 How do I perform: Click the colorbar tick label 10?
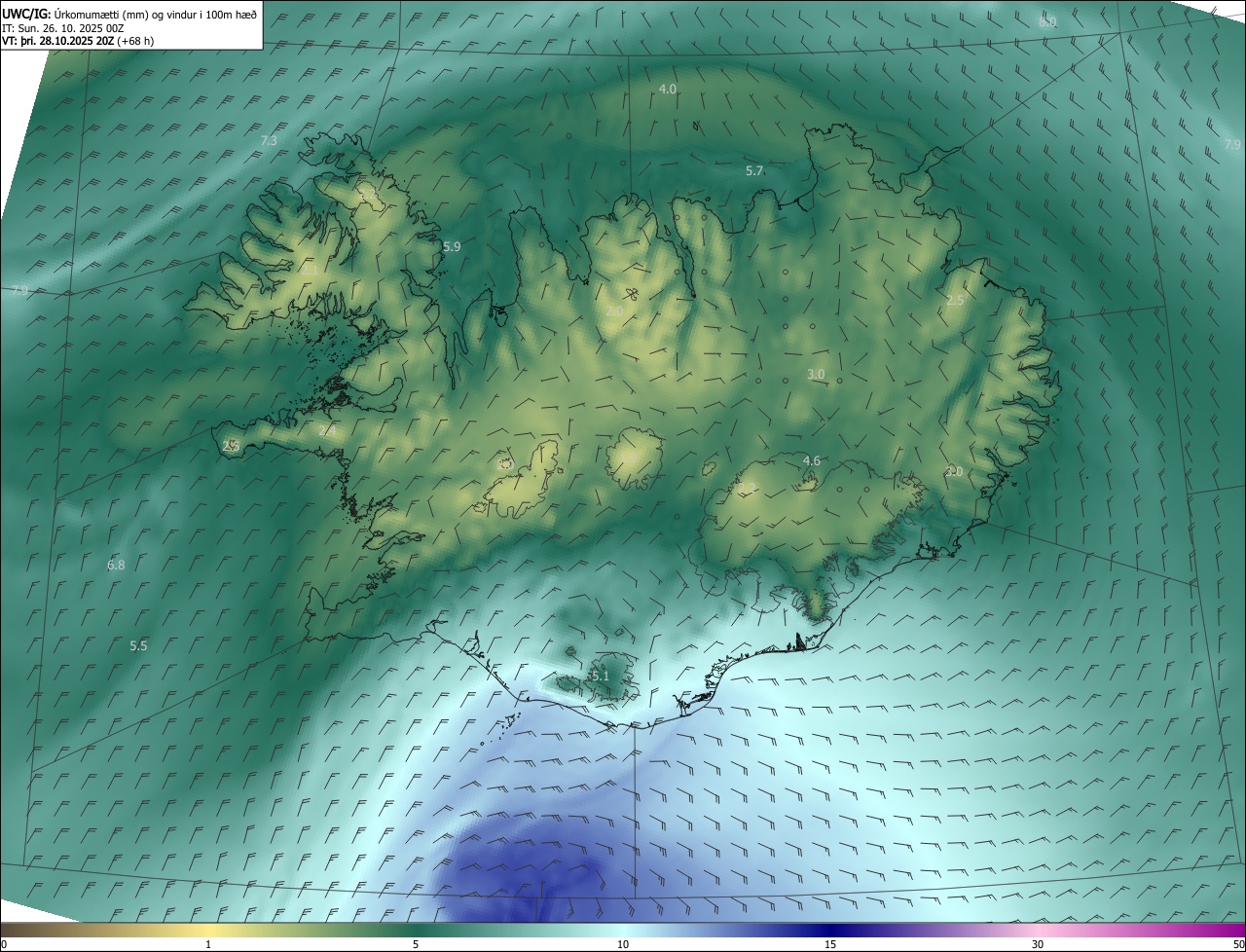(623, 945)
